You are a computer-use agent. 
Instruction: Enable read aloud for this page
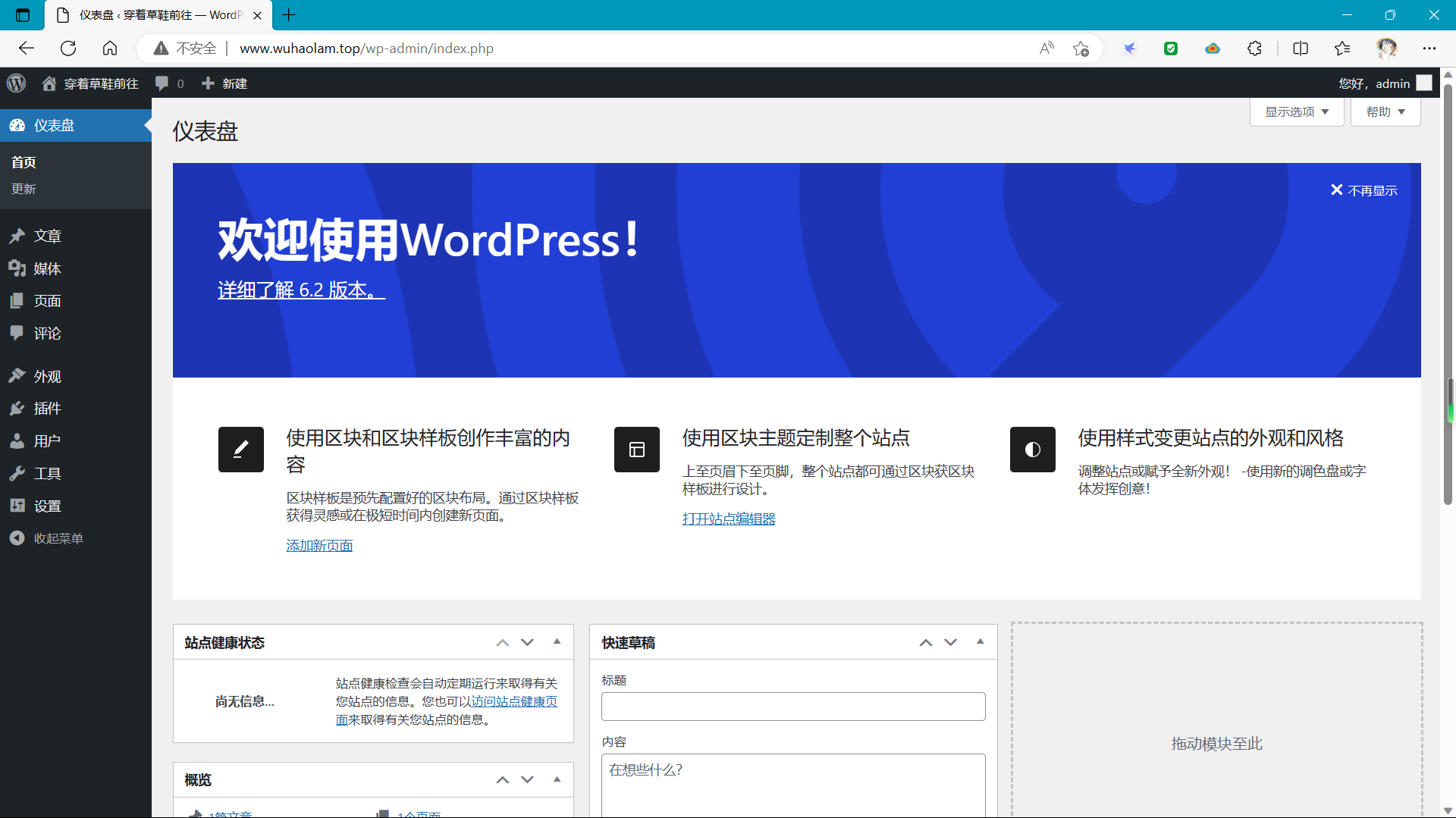pos(1046,49)
